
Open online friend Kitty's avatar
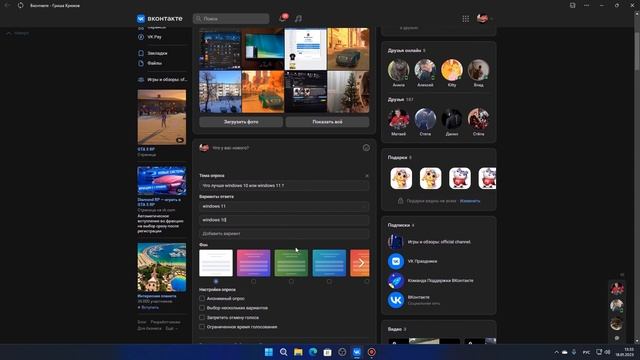point(452,70)
